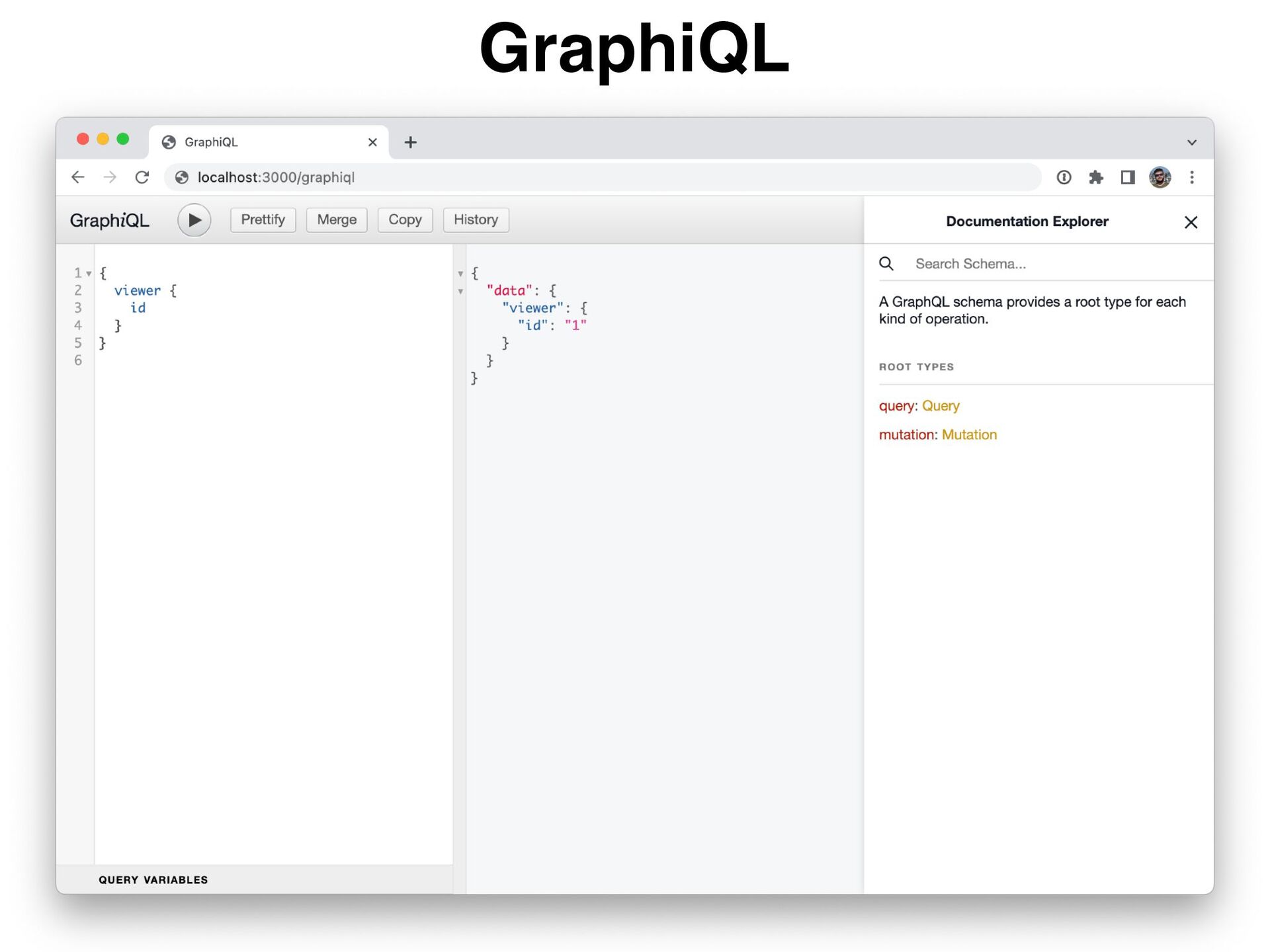The width and height of the screenshot is (1270, 952).
Task: Open the user profile avatar menu
Action: pos(1160,177)
